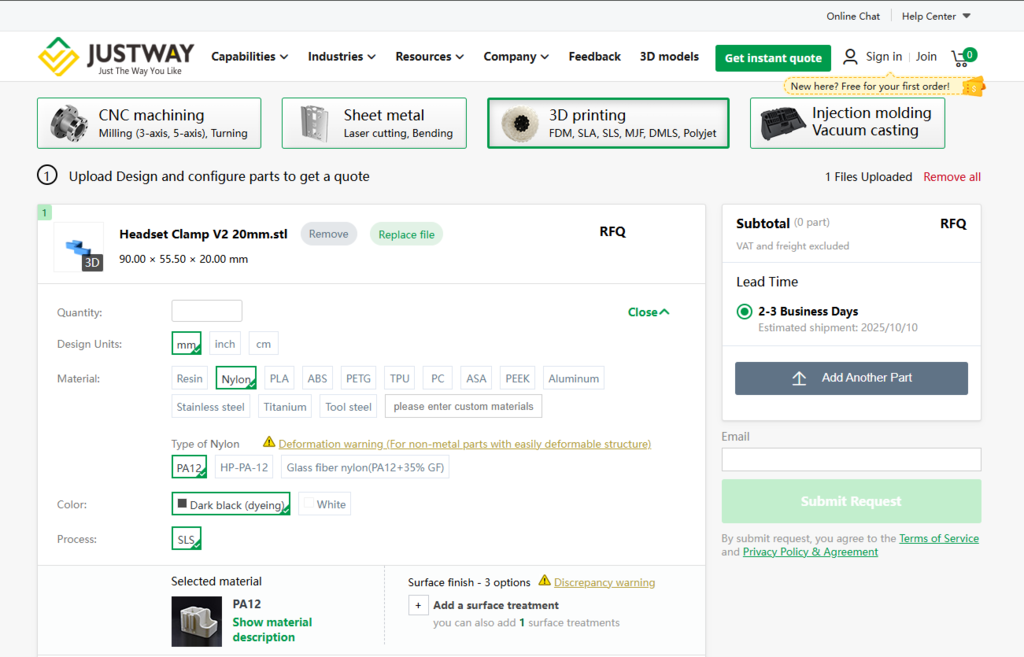The image size is (1024, 657).
Task: Click Add Another Part button
Action: (851, 378)
